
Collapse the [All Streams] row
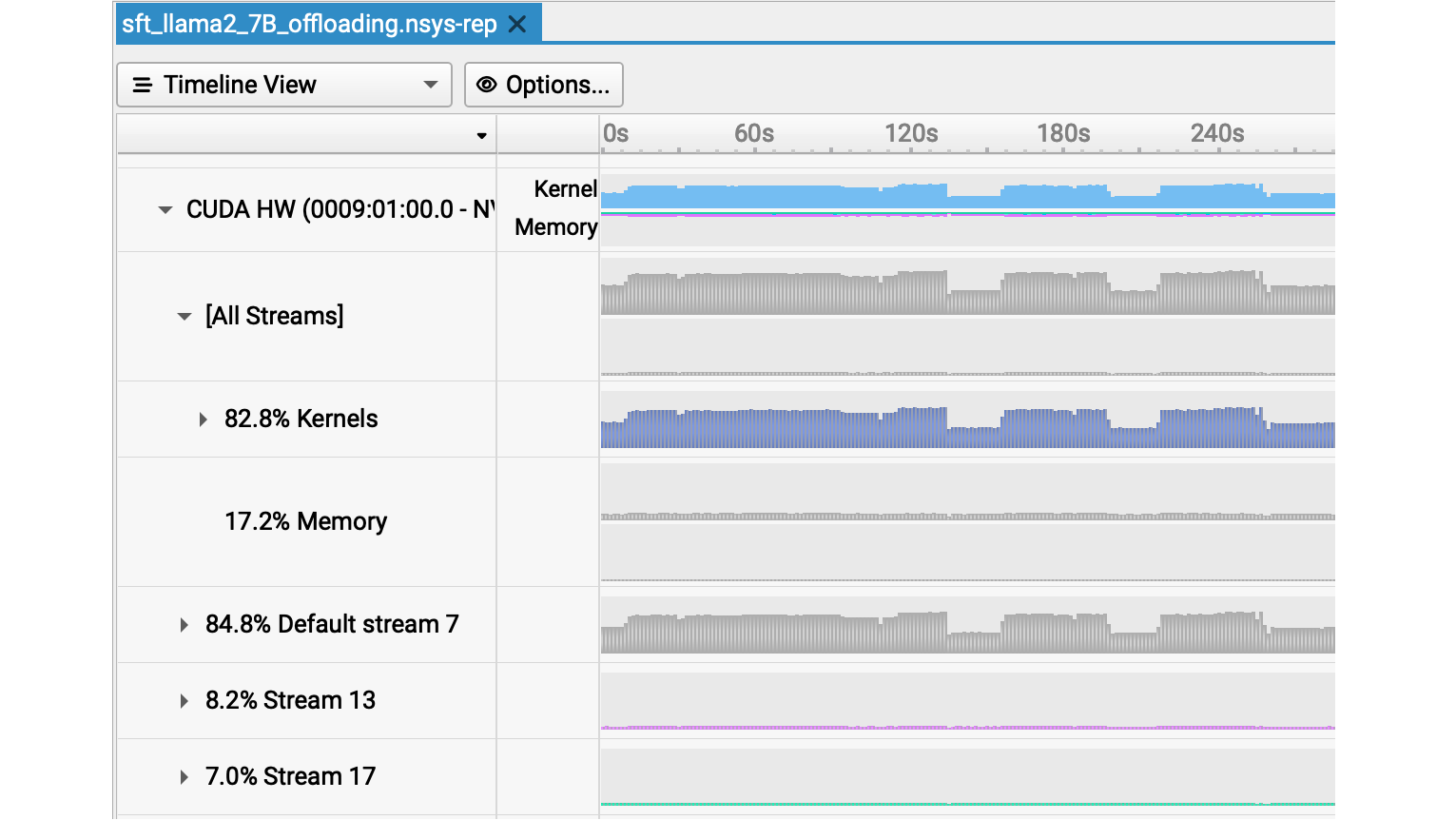184,316
